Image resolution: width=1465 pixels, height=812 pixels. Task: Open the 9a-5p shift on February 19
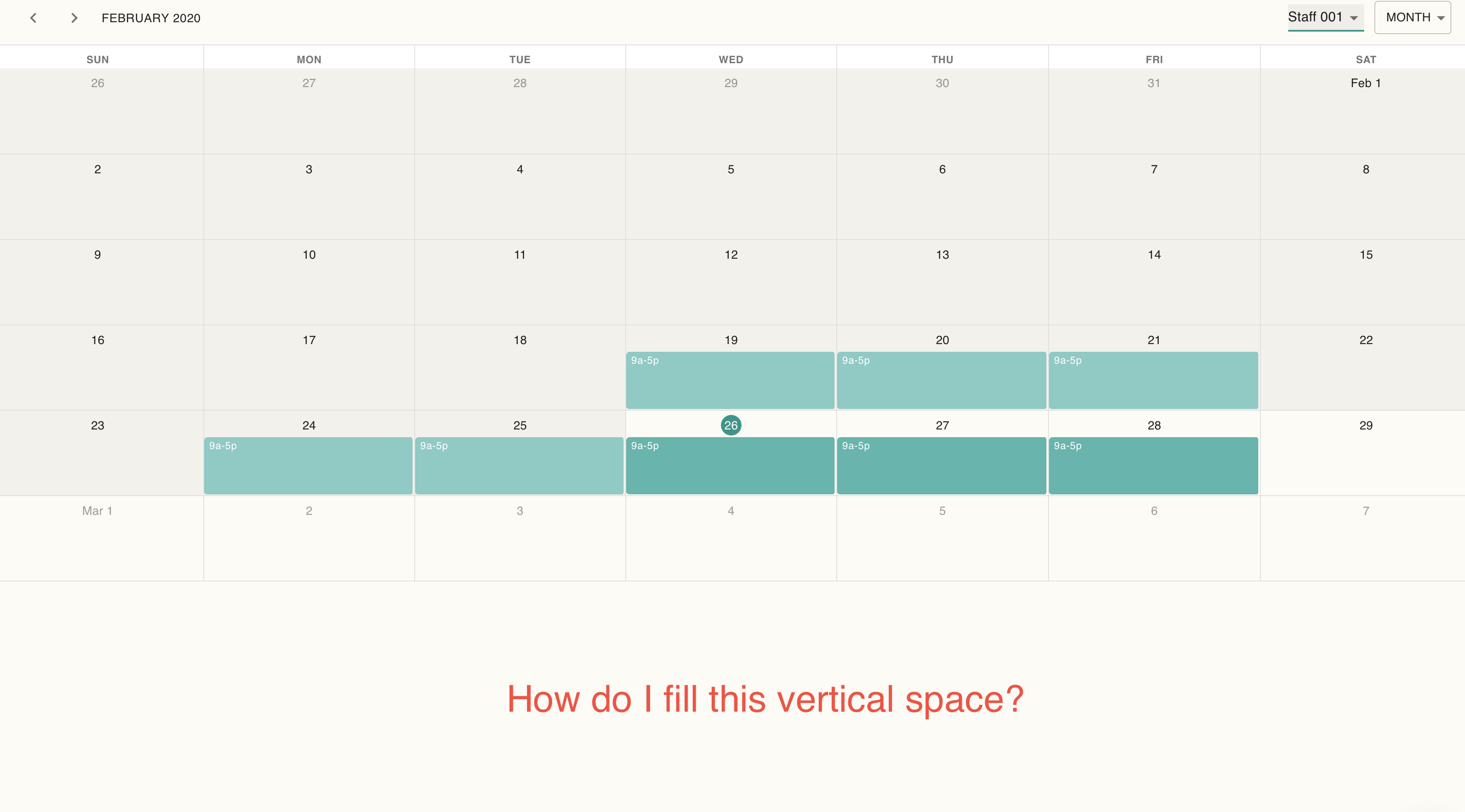(730, 380)
